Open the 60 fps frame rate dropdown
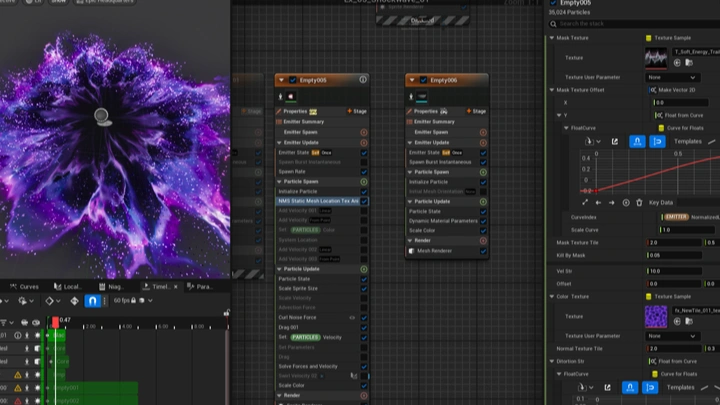Screen dimensions: 720x405 pyautogui.click(x=123, y=300)
